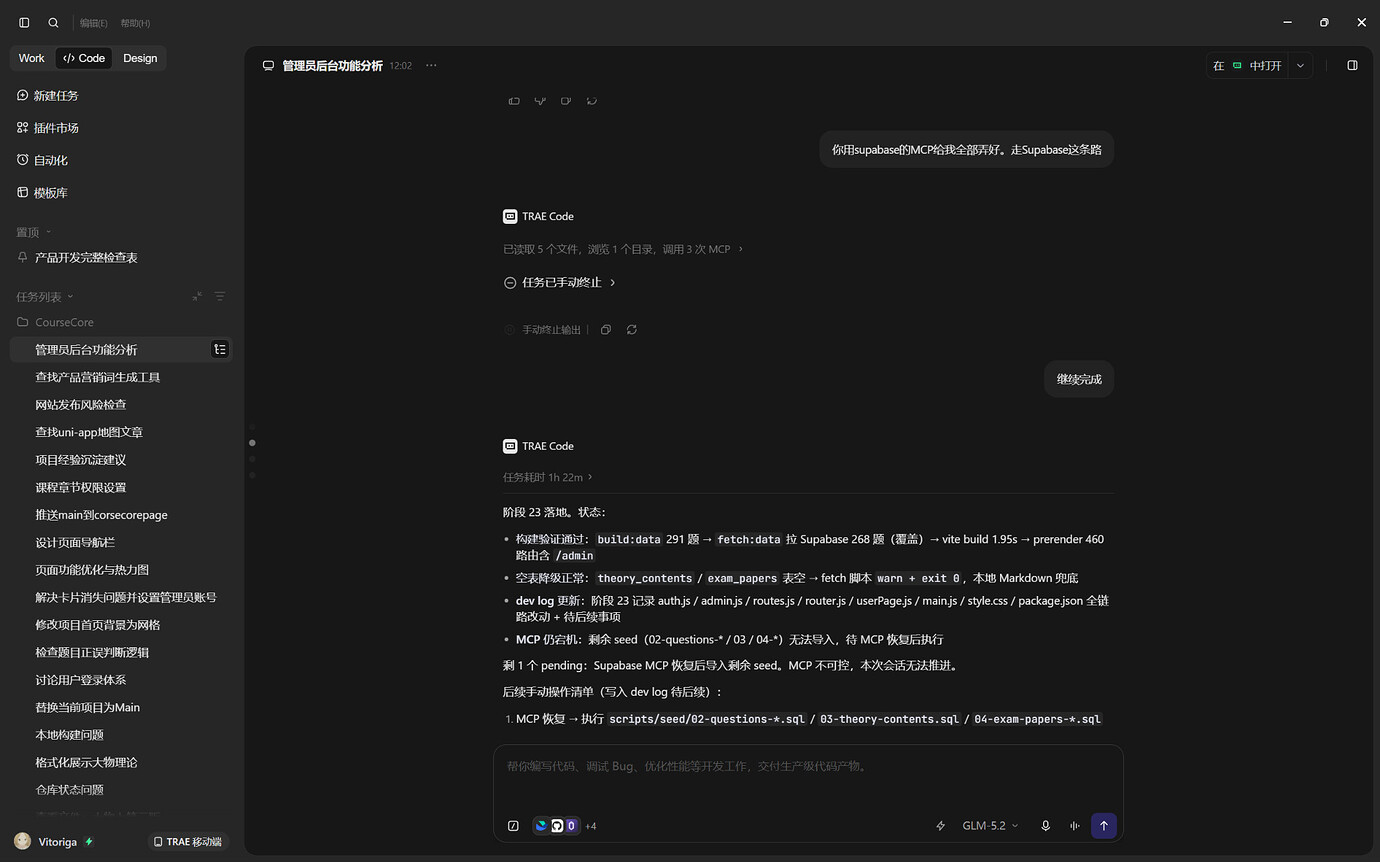Copy the manually stopped output
The height and width of the screenshot is (862, 1380).
point(605,330)
